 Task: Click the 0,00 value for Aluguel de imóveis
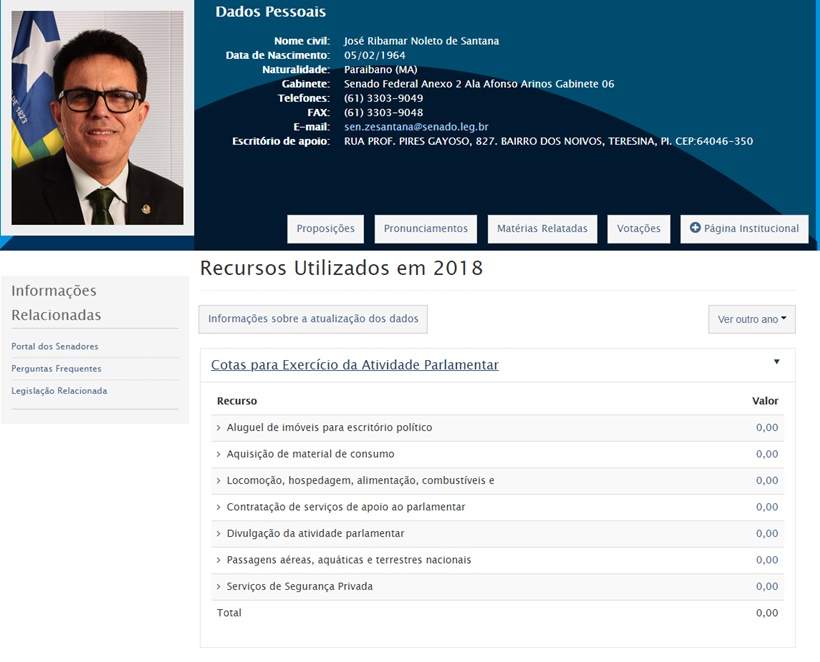(767, 428)
